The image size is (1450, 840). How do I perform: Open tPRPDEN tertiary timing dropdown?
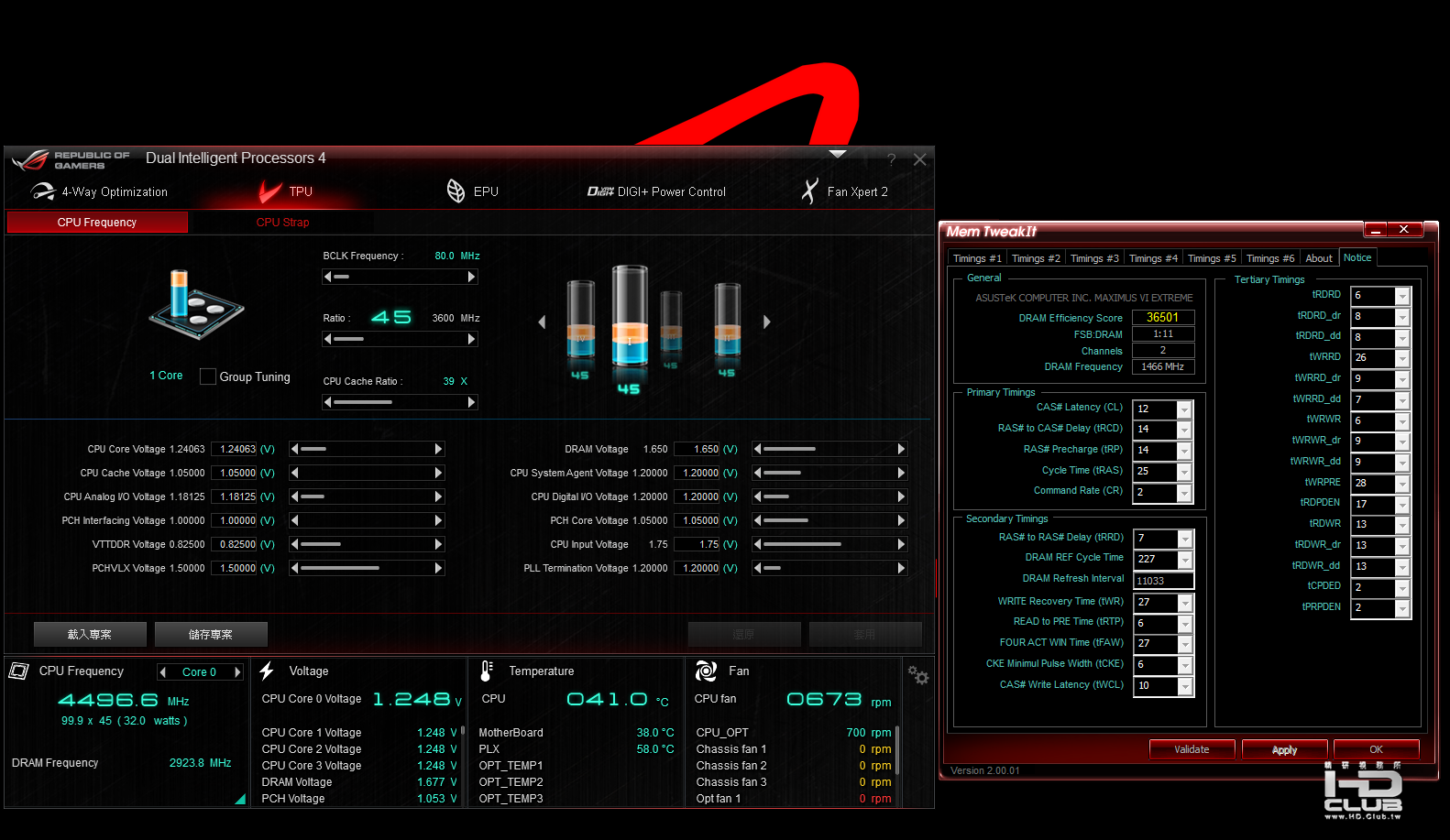coord(1402,608)
